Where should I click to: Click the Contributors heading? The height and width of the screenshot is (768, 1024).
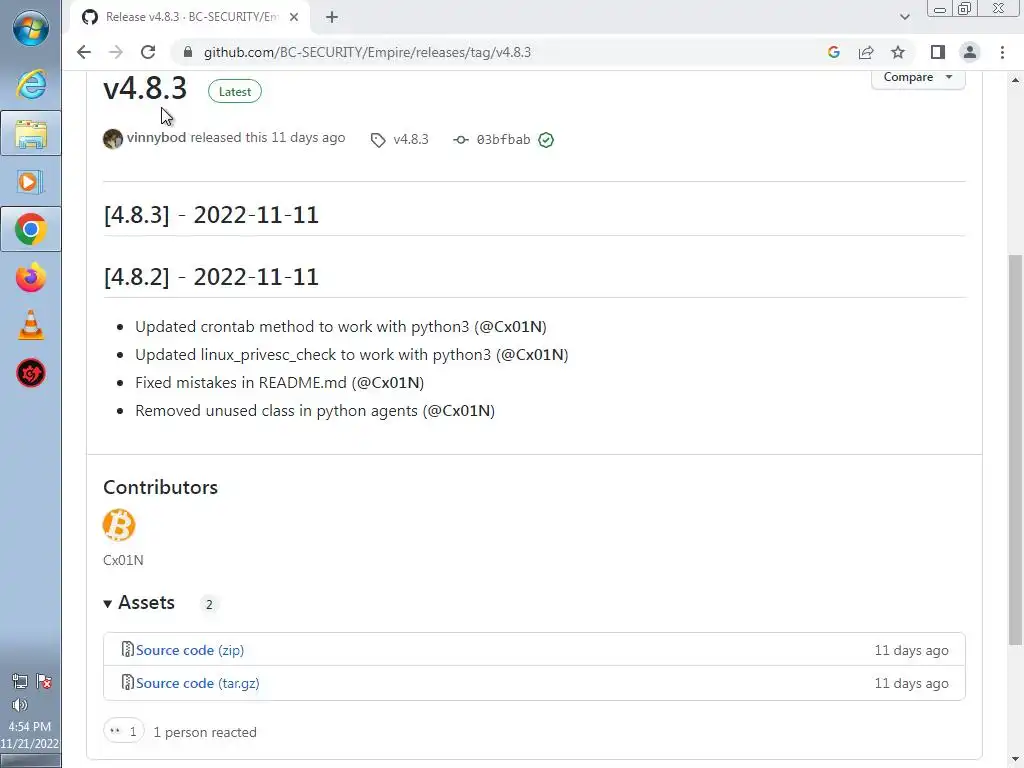[161, 487]
